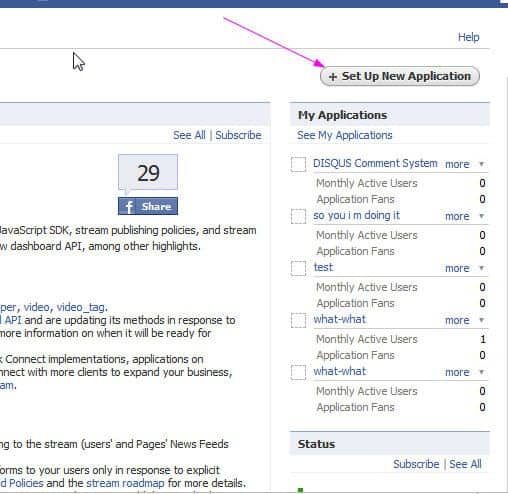This screenshot has width=508, height=494.
Task: Click the 'so you i m doing it' app icon
Action: [298, 216]
